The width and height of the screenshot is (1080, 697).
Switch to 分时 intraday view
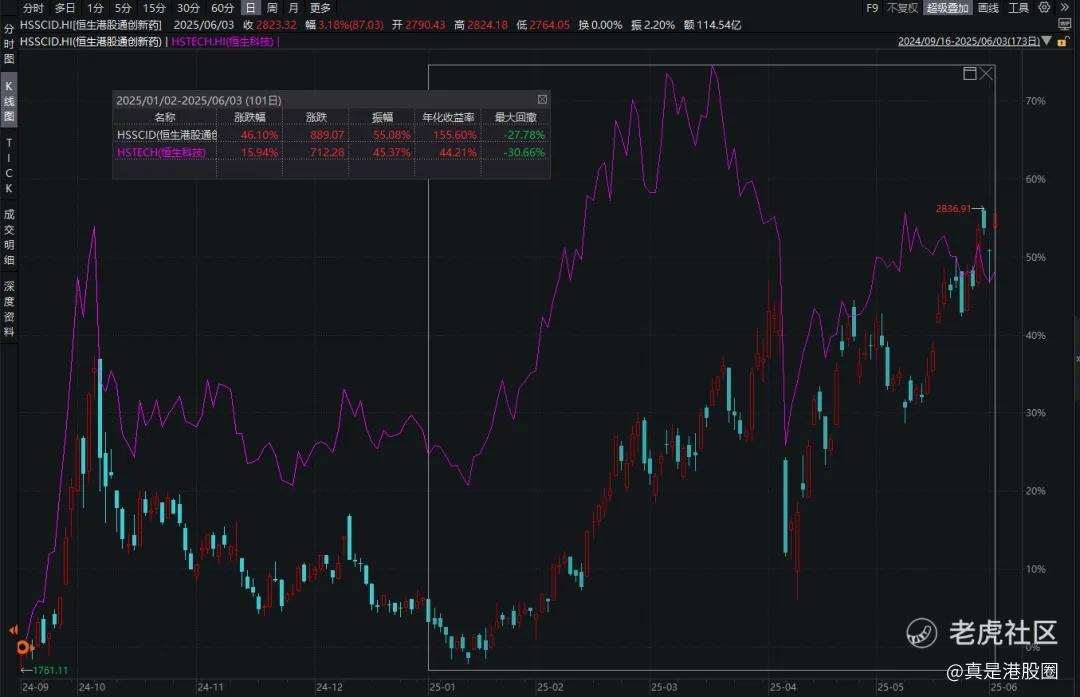pos(32,8)
